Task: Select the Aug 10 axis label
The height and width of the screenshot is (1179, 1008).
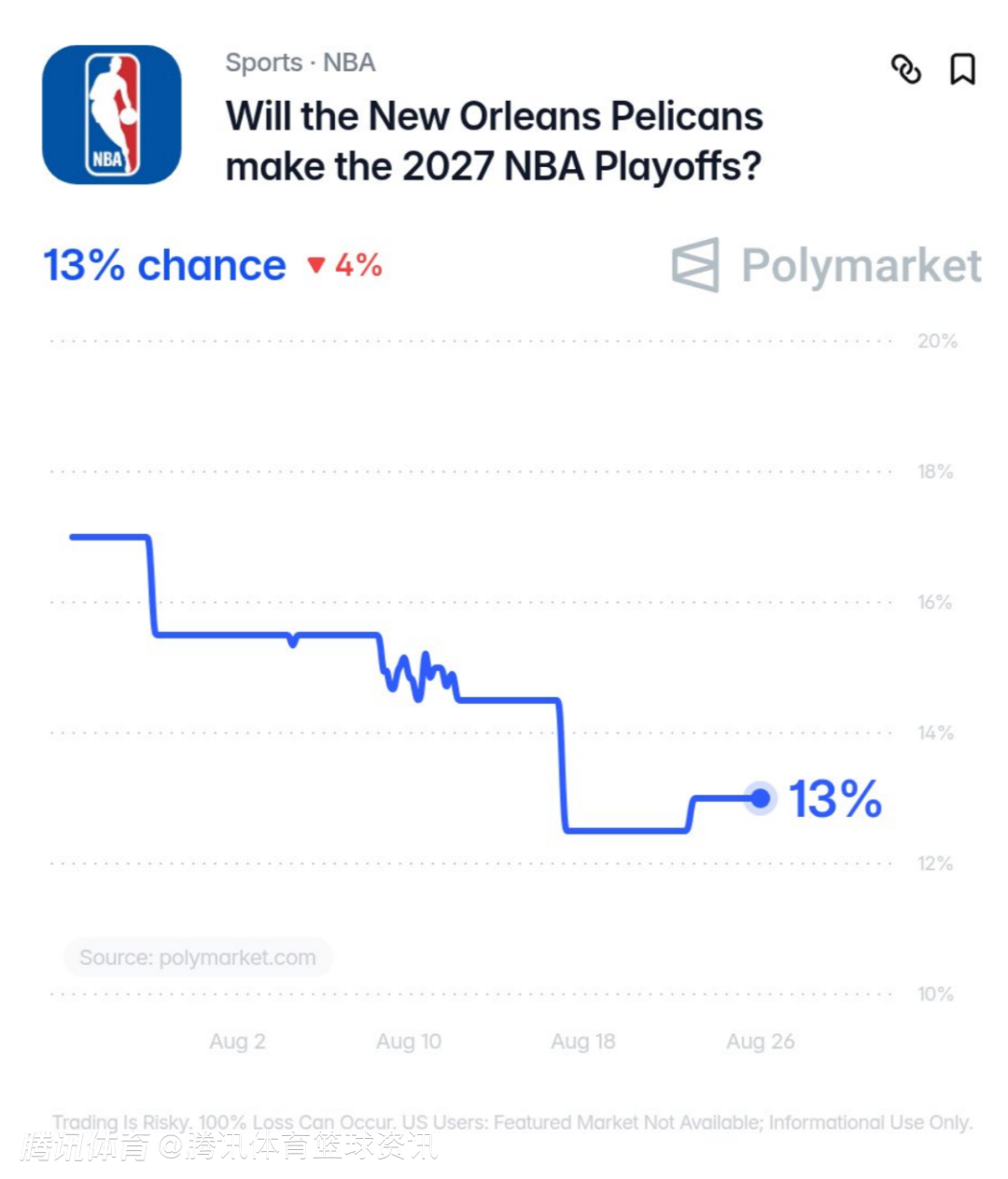Action: click(x=409, y=1041)
